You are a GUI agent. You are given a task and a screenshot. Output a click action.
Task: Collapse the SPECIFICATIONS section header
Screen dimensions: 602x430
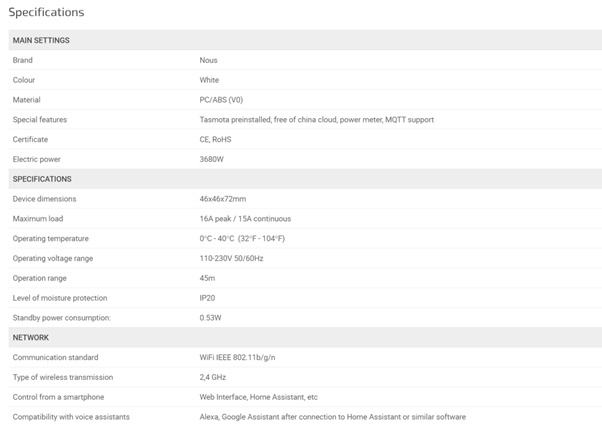pyautogui.click(x=42, y=179)
